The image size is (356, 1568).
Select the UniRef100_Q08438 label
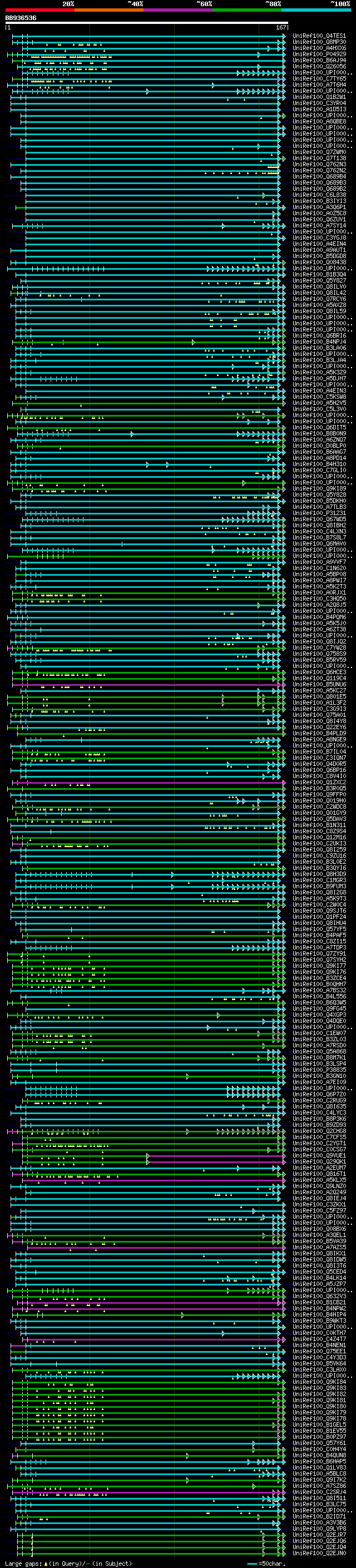click(319, 263)
